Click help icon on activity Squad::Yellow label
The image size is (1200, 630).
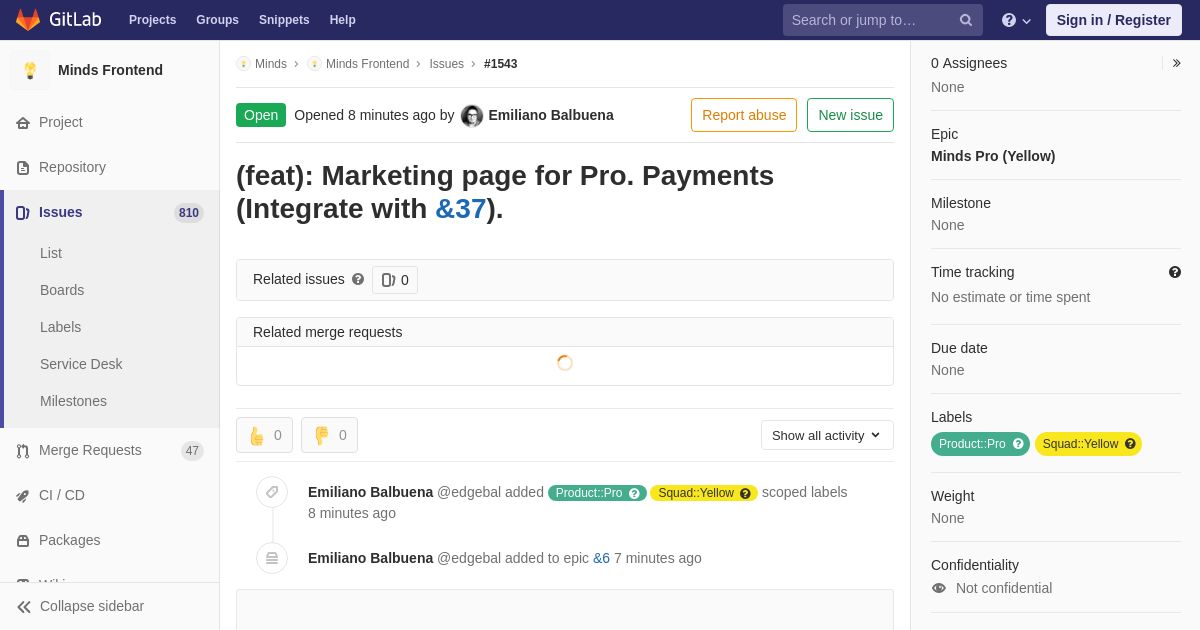click(x=745, y=493)
